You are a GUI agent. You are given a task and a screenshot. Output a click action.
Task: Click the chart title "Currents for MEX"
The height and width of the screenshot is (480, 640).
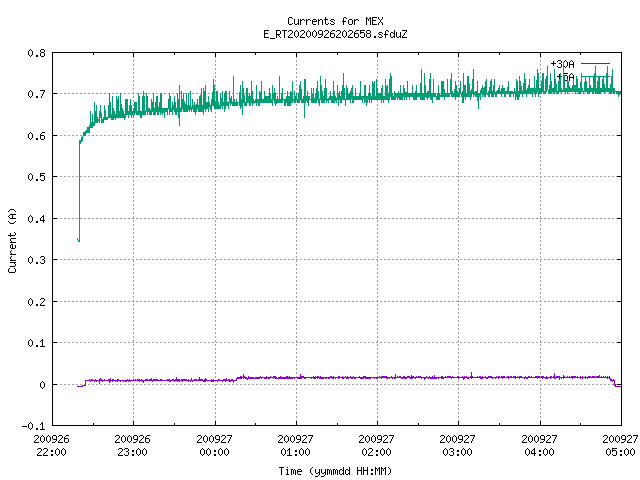click(335, 21)
